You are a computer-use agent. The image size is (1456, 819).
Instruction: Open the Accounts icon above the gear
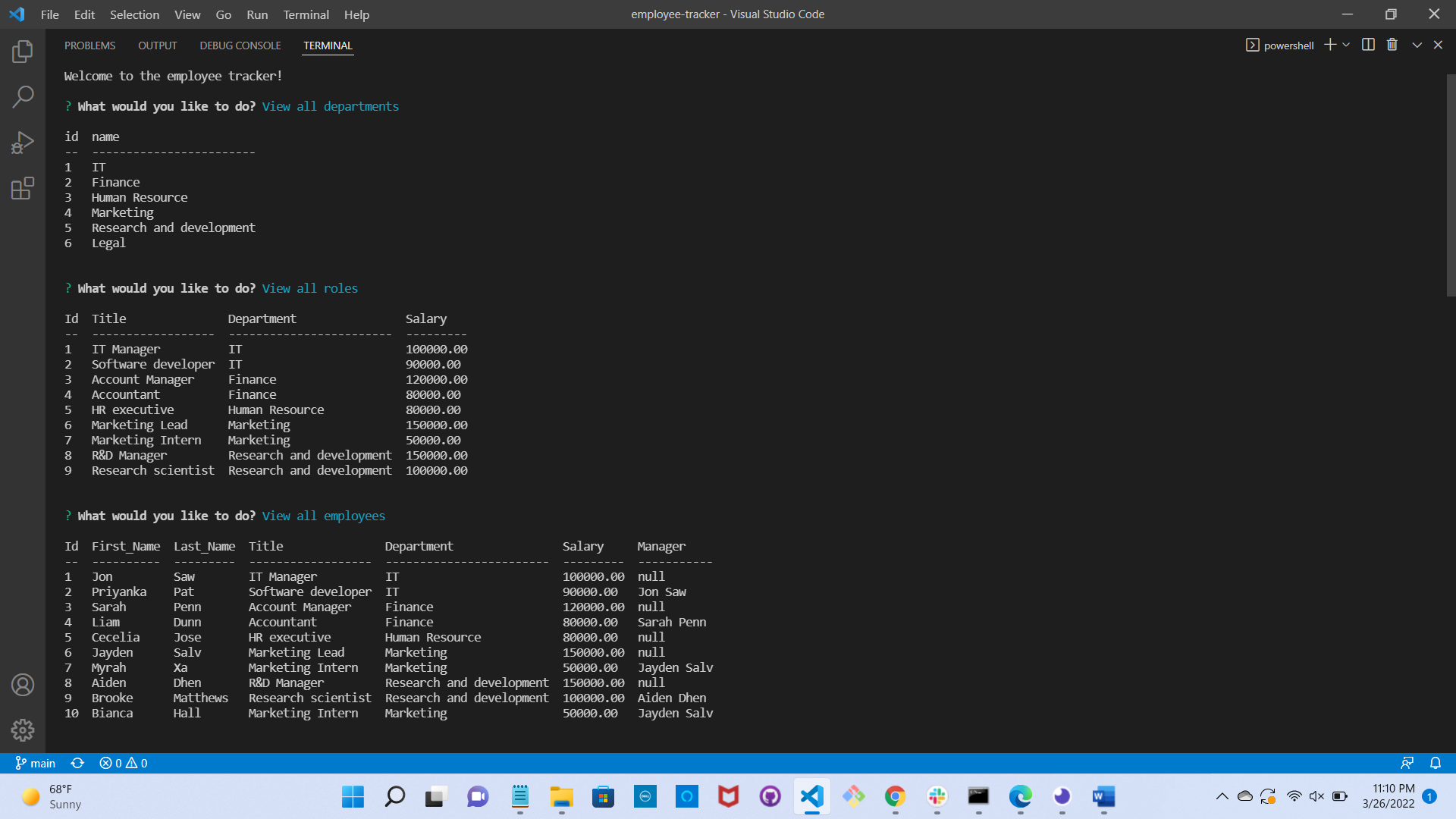tap(22, 685)
